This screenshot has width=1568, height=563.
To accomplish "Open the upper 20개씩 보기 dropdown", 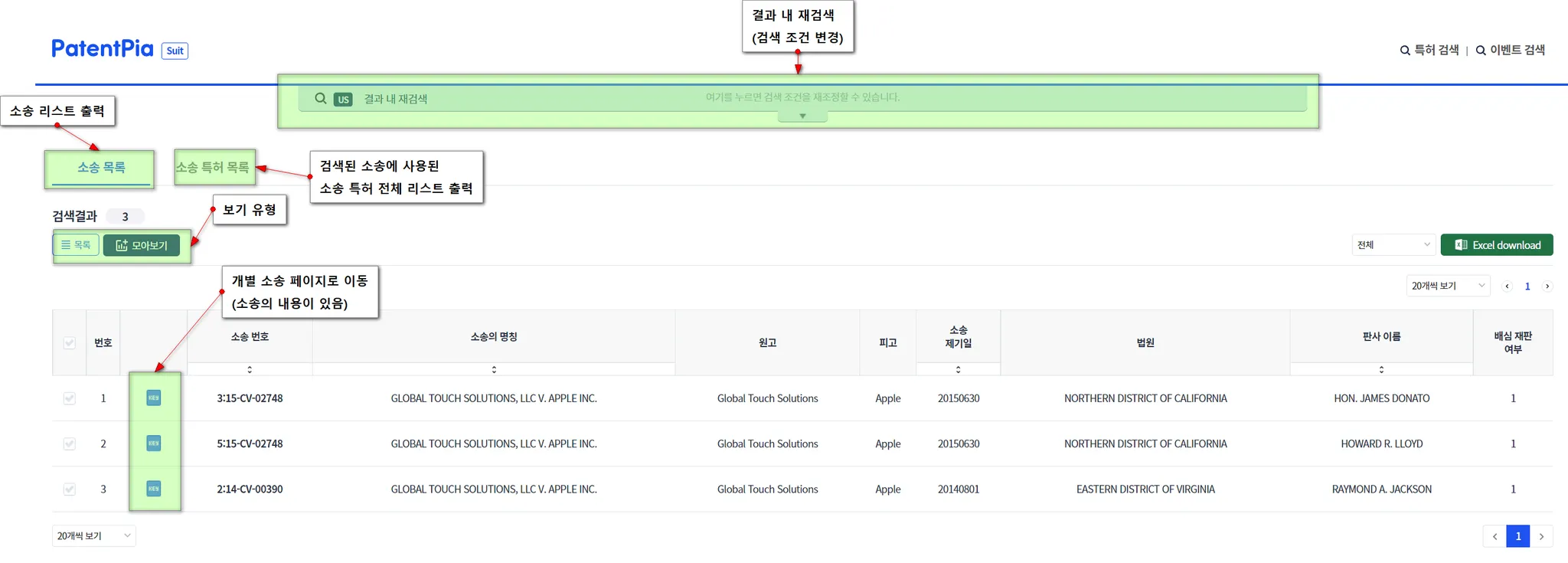I will click(x=1448, y=286).
